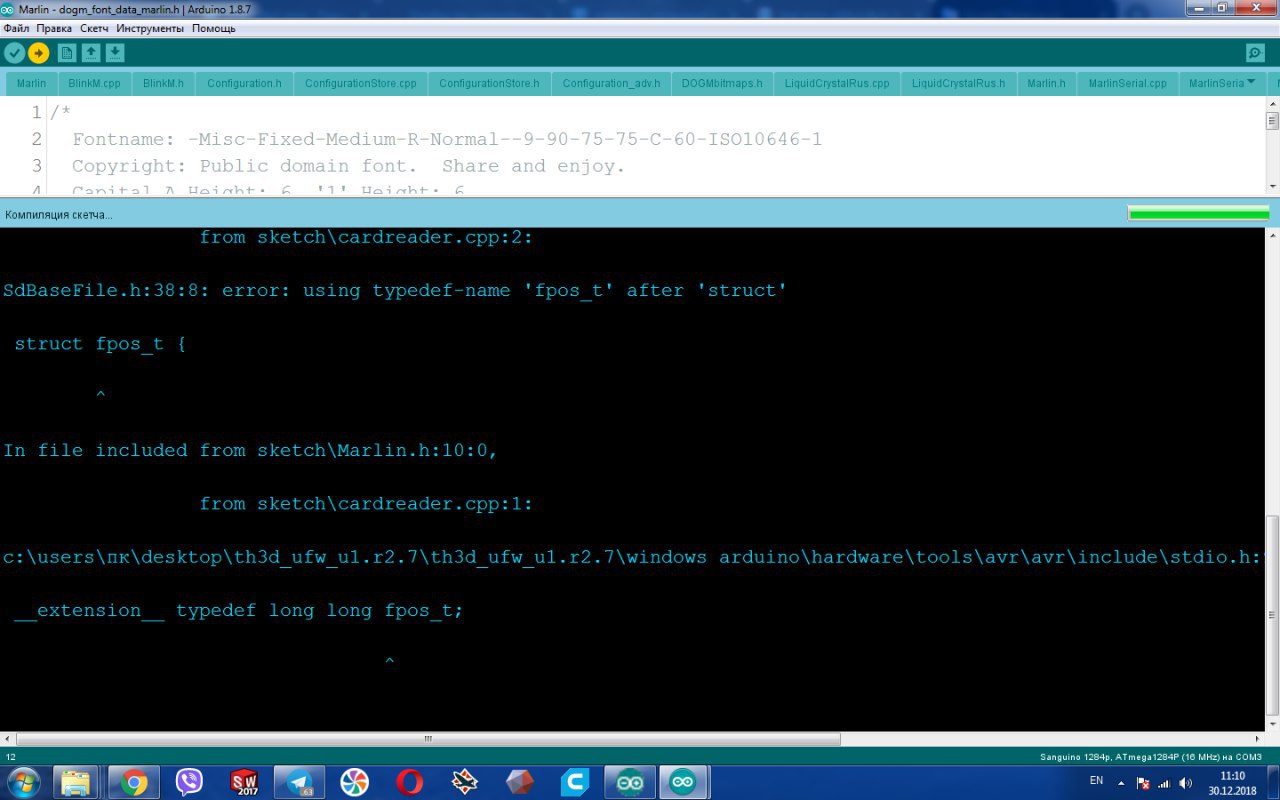1280x800 pixels.
Task: Click the green compilation progress bar
Action: 1198,213
